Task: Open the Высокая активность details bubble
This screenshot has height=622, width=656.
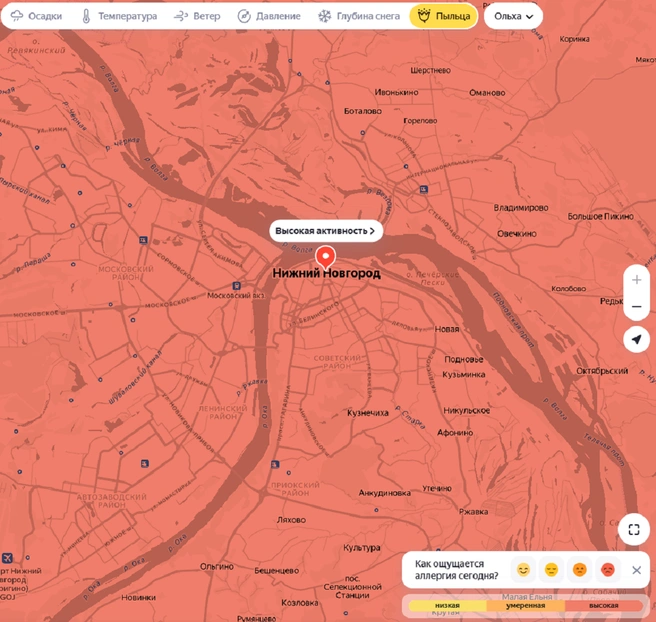Action: pyautogui.click(x=325, y=231)
